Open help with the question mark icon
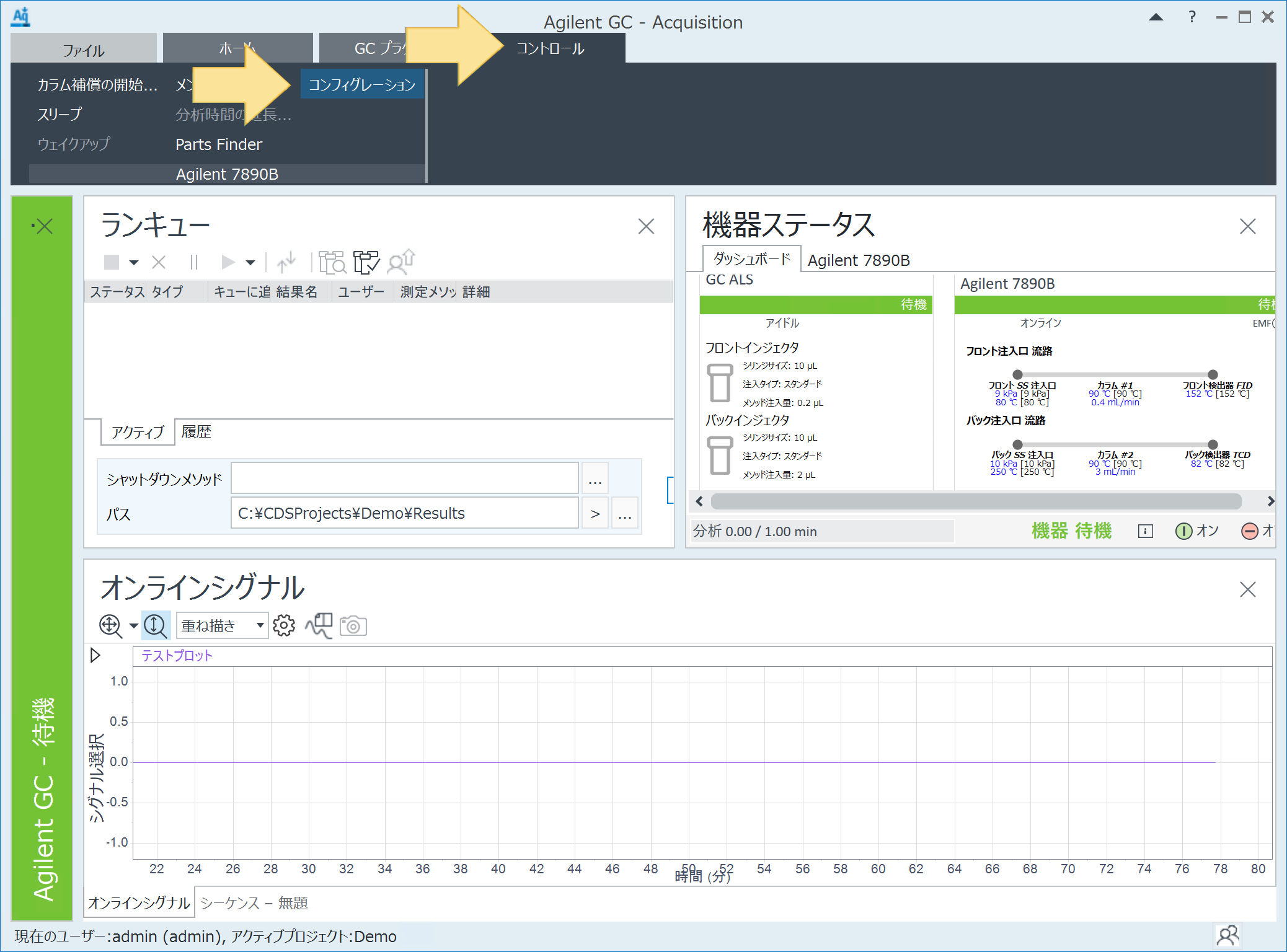 click(x=1192, y=17)
